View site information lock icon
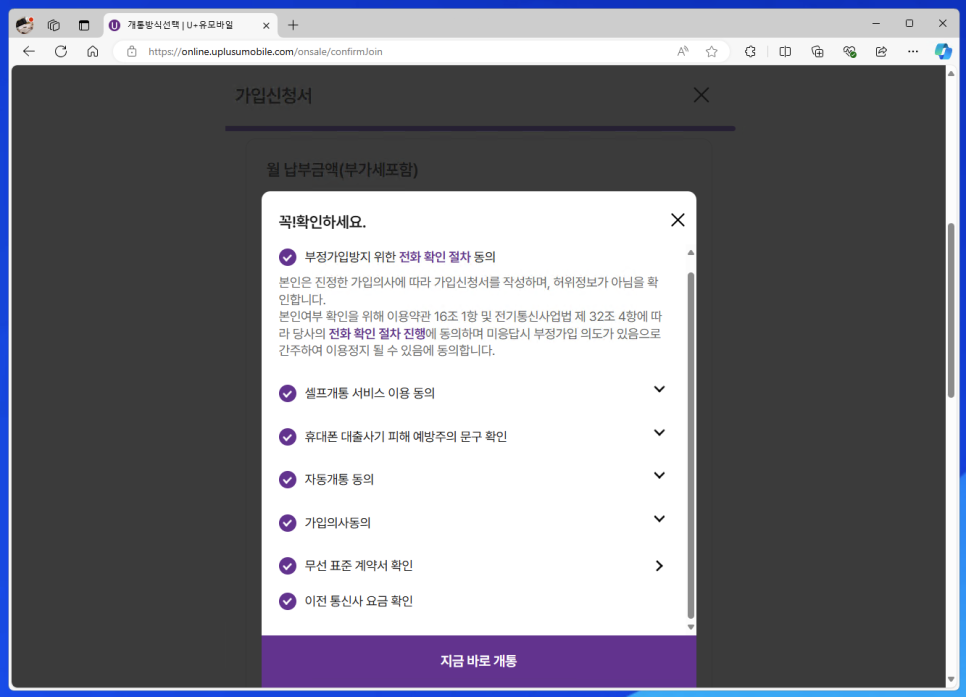Viewport: 966px width, 697px height. click(132, 52)
